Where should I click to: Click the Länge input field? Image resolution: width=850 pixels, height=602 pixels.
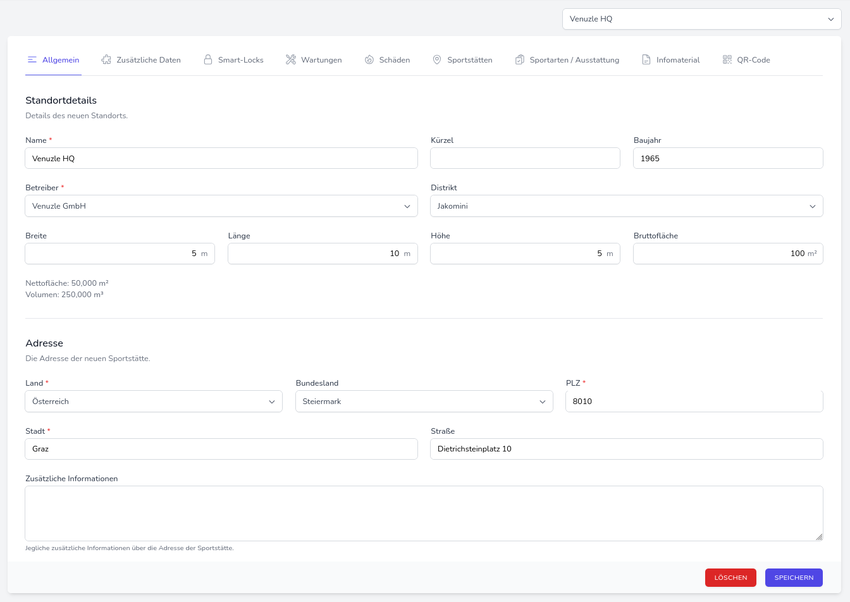pos(323,254)
